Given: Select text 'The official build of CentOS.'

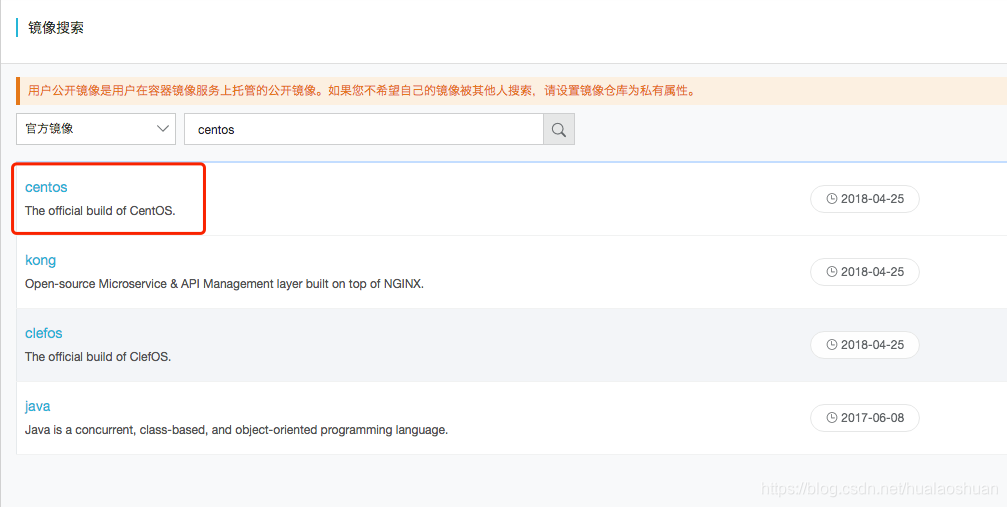Looking at the screenshot, I should pos(100,211).
